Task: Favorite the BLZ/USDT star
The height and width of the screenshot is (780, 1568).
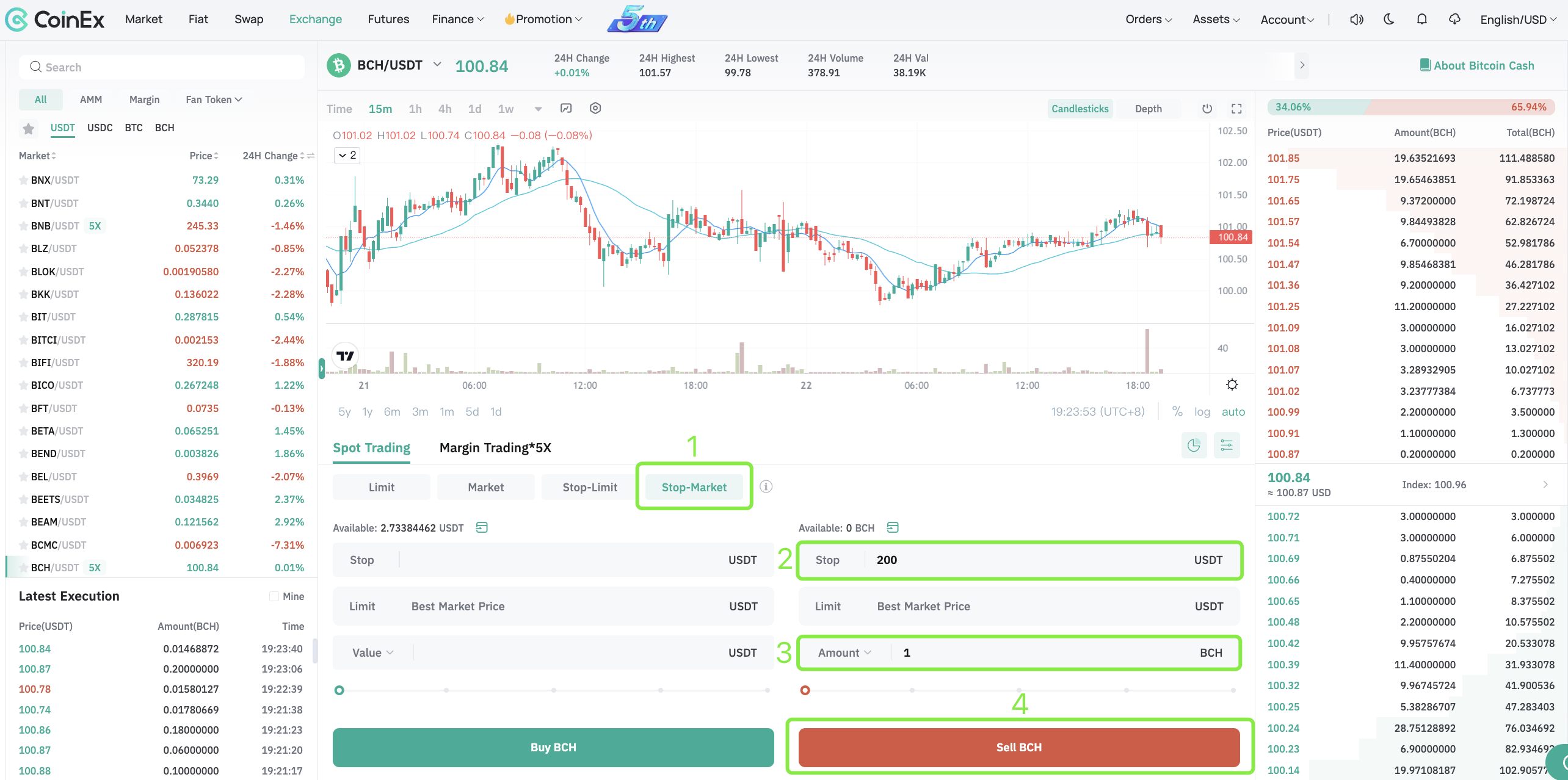Action: (x=23, y=248)
